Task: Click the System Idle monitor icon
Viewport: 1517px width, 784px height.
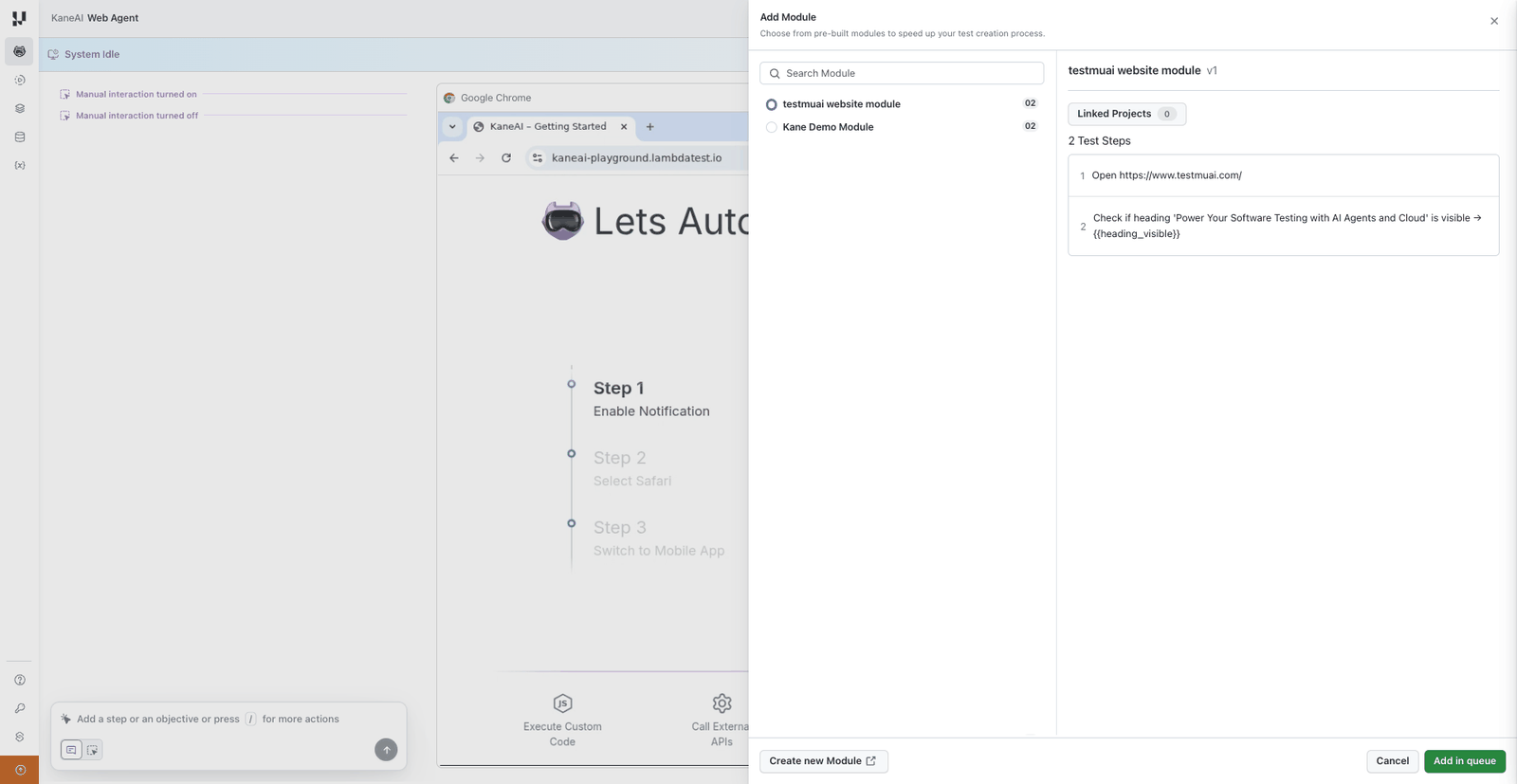Action: 53,54
